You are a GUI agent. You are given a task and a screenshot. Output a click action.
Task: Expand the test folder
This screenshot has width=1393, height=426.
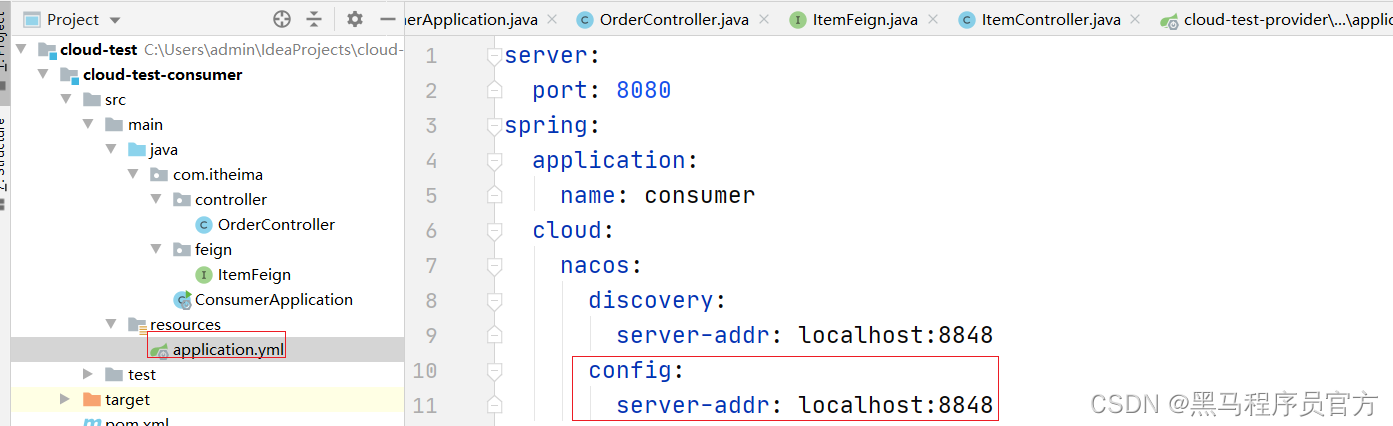89,374
